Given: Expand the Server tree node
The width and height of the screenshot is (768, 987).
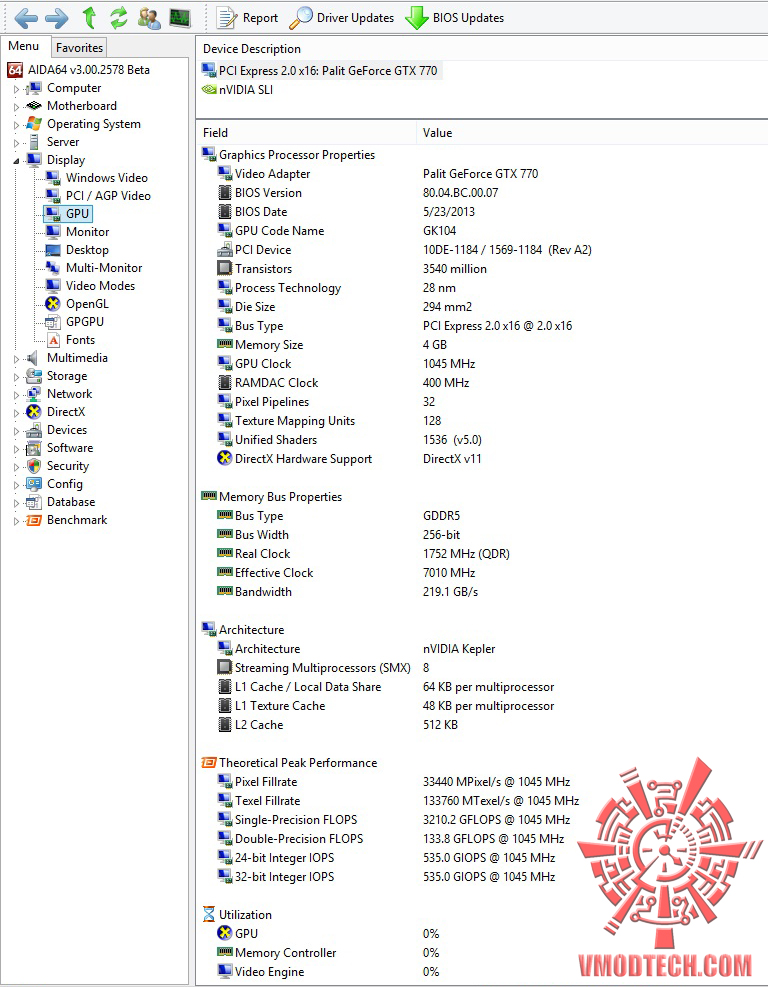Looking at the screenshot, I should (x=17, y=143).
